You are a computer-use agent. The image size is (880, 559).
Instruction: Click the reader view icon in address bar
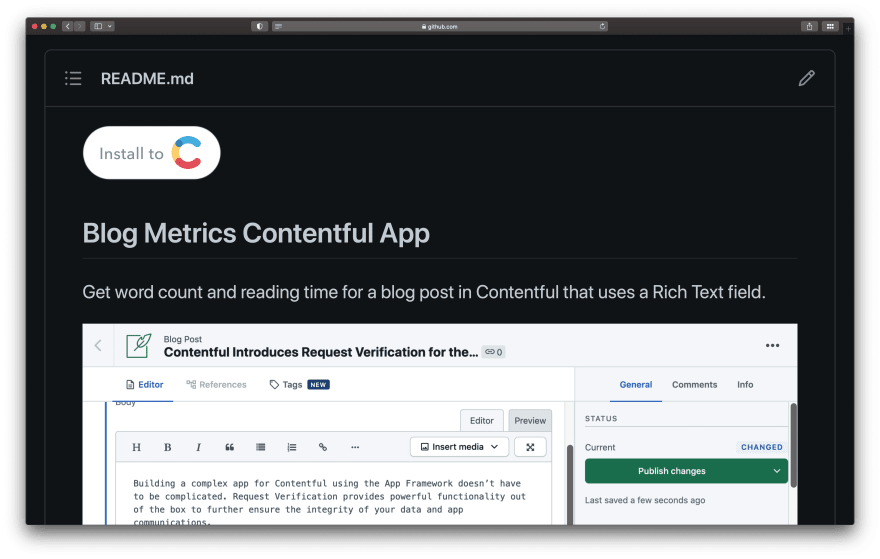[x=278, y=26]
